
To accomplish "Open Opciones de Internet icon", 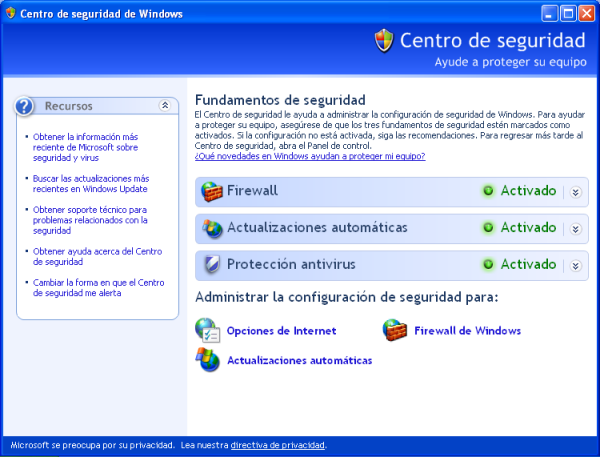I will click(x=208, y=330).
